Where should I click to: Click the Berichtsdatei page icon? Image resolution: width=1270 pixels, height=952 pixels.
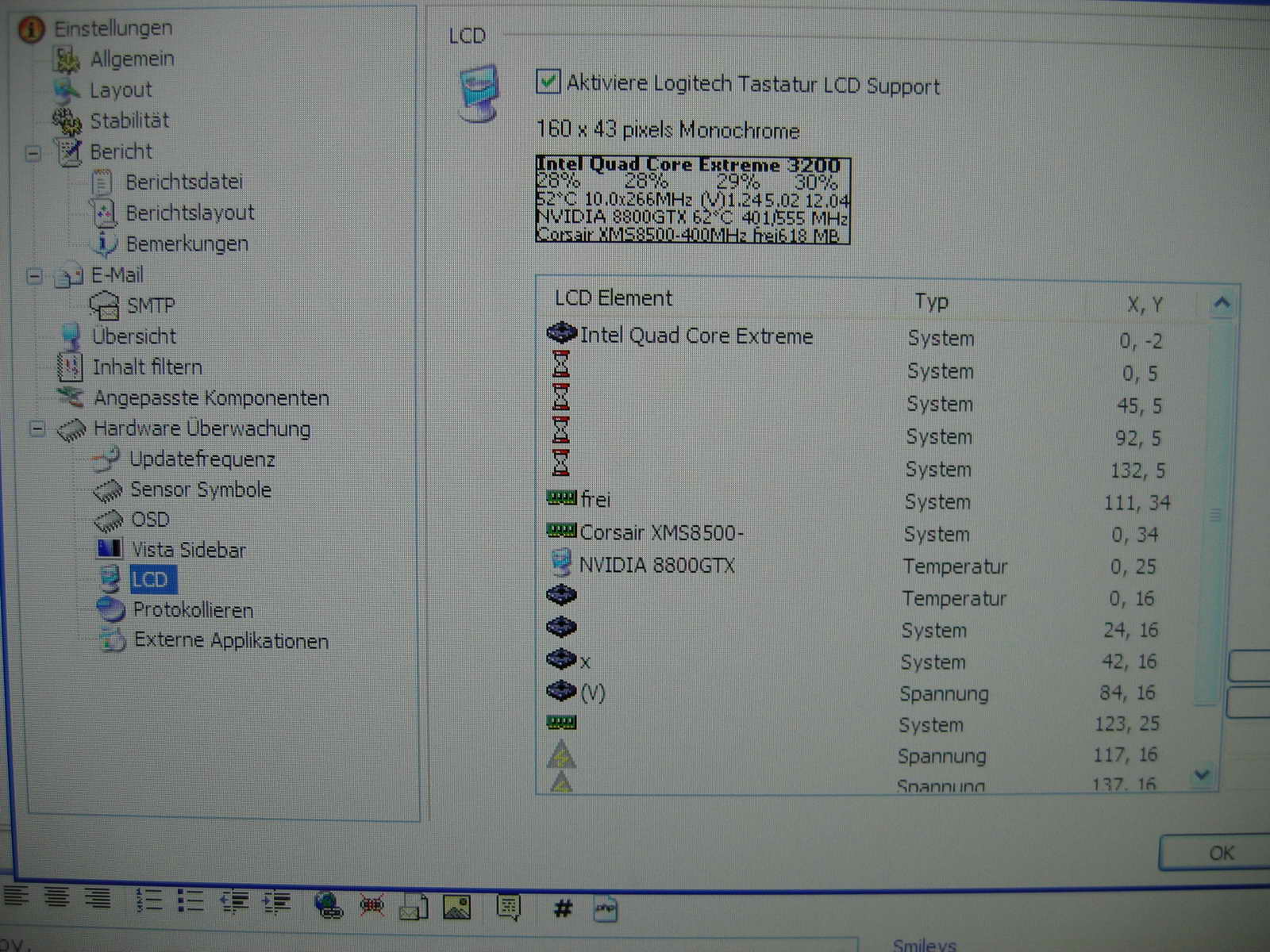[x=102, y=182]
